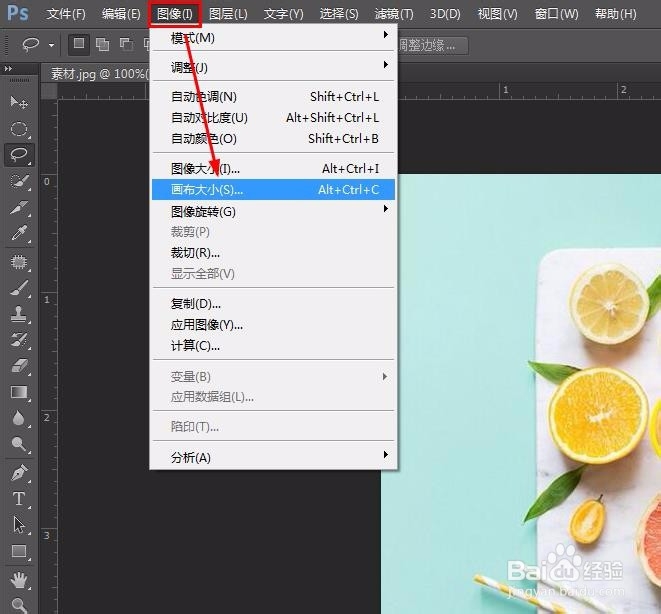
Task: Select the Clone Stamp tool
Action: [19, 314]
